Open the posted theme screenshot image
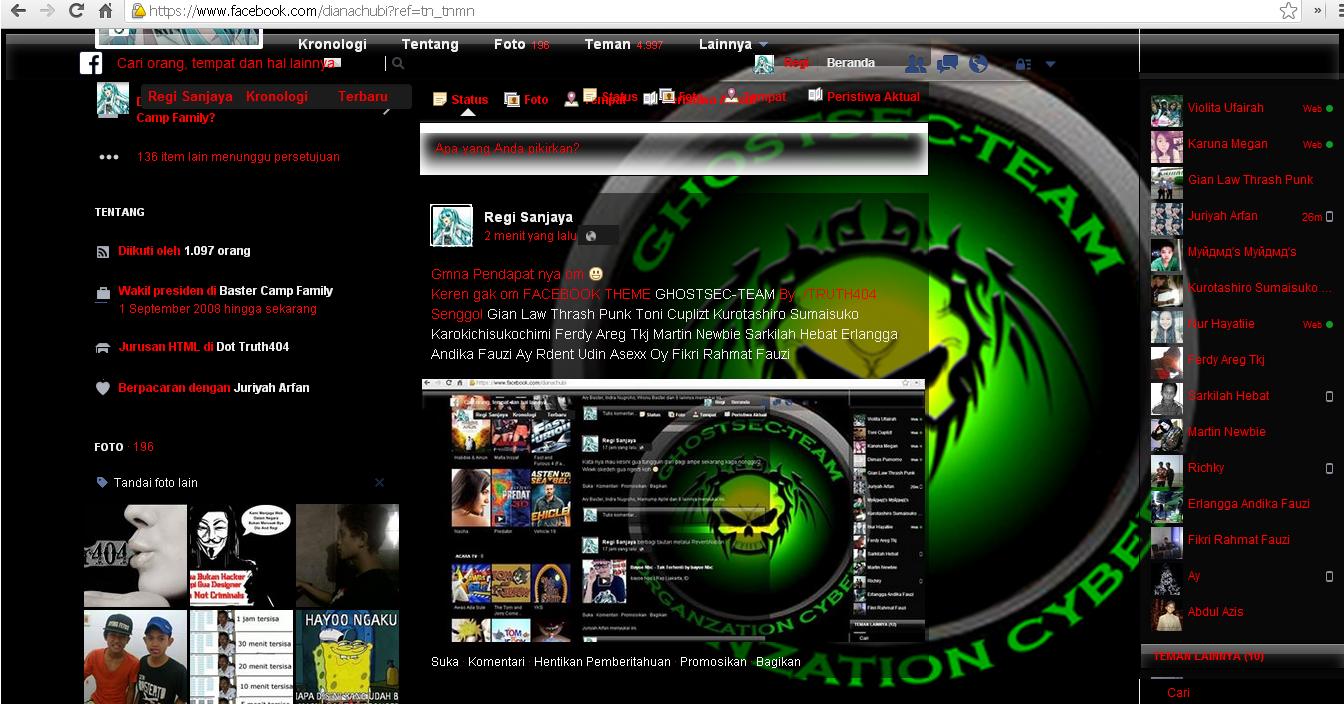Image resolution: width=1344 pixels, height=704 pixels. [674, 510]
